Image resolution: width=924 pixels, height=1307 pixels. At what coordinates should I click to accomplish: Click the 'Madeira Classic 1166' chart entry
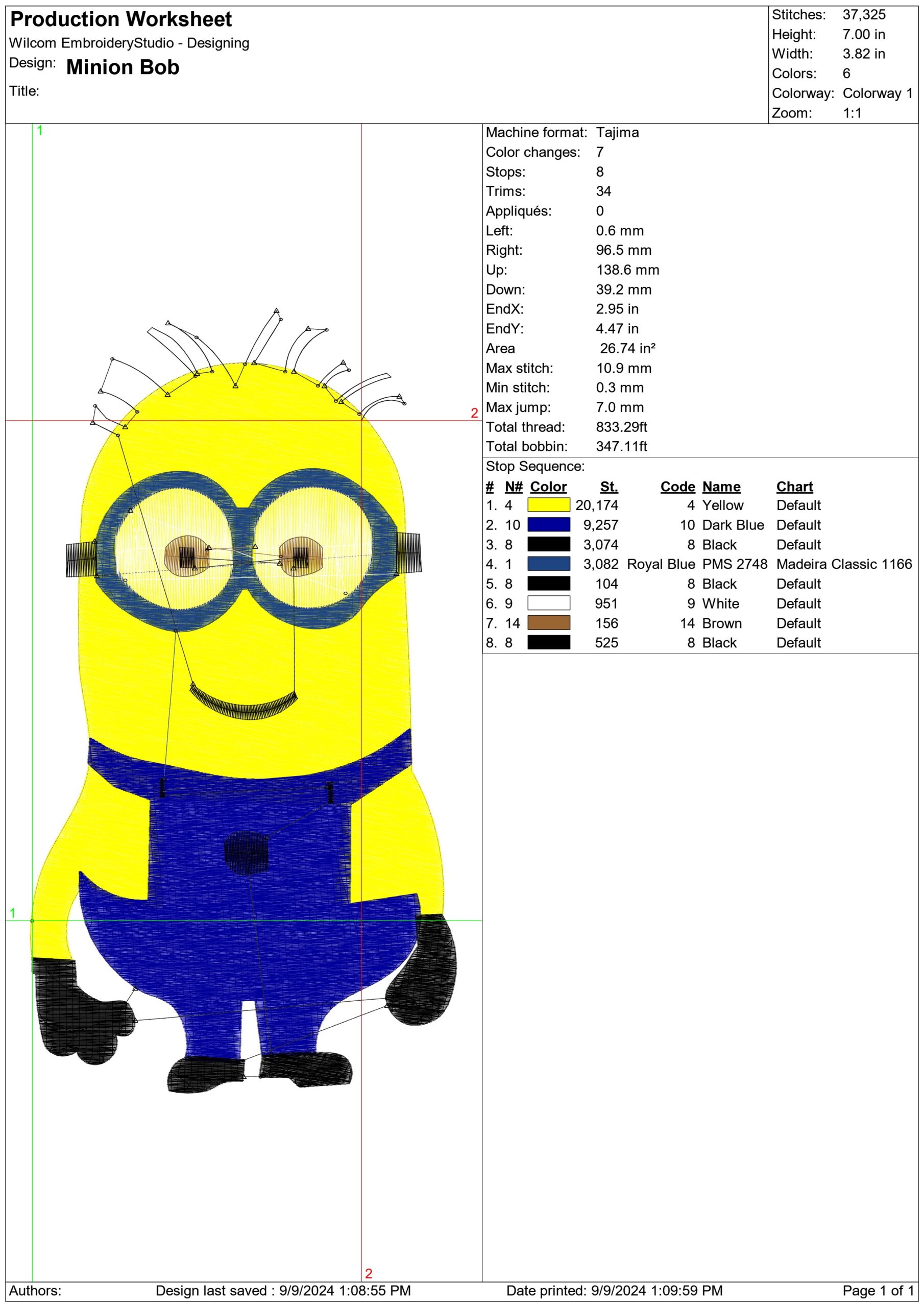point(844,564)
